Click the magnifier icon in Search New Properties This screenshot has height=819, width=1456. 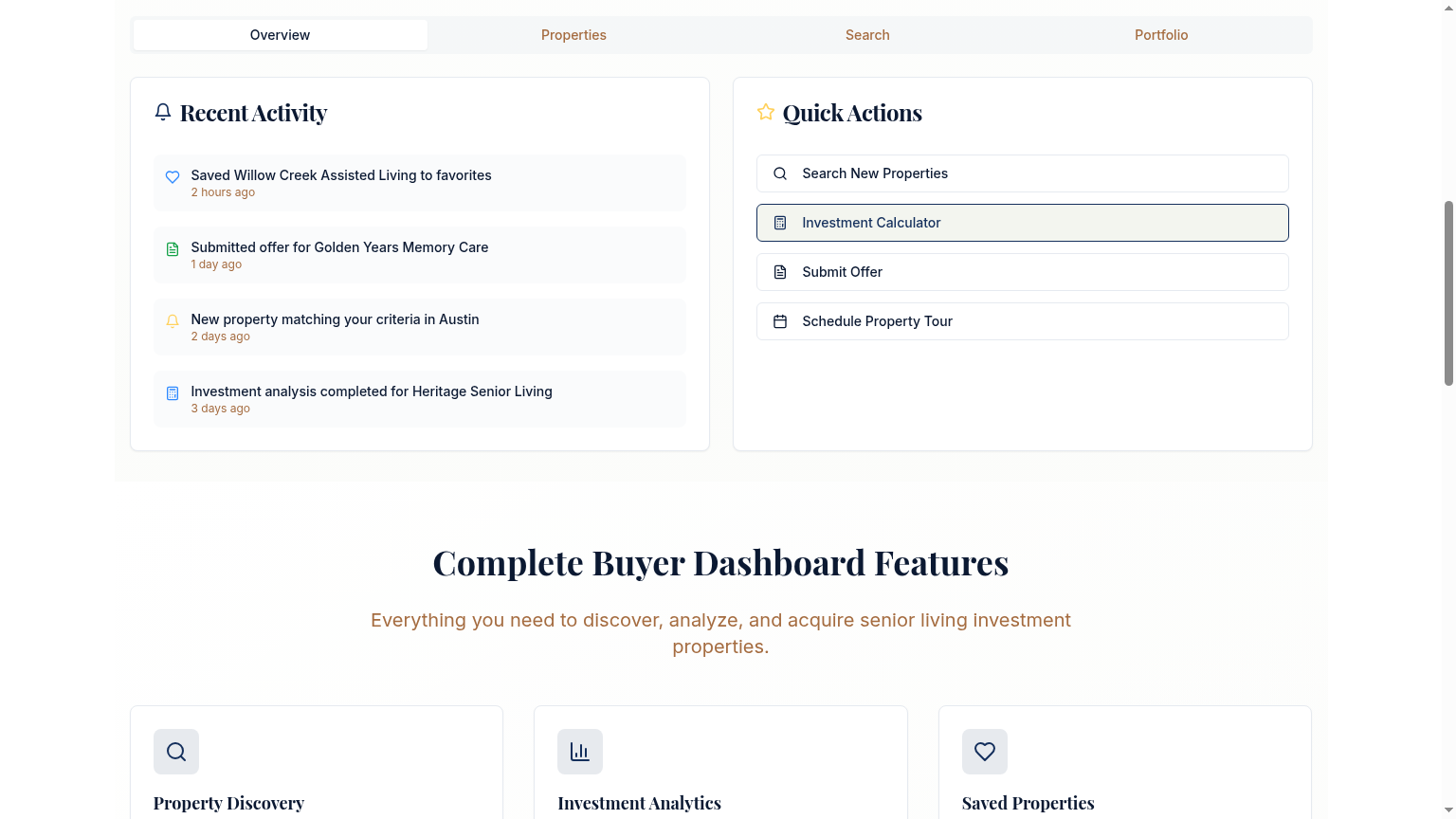780,173
